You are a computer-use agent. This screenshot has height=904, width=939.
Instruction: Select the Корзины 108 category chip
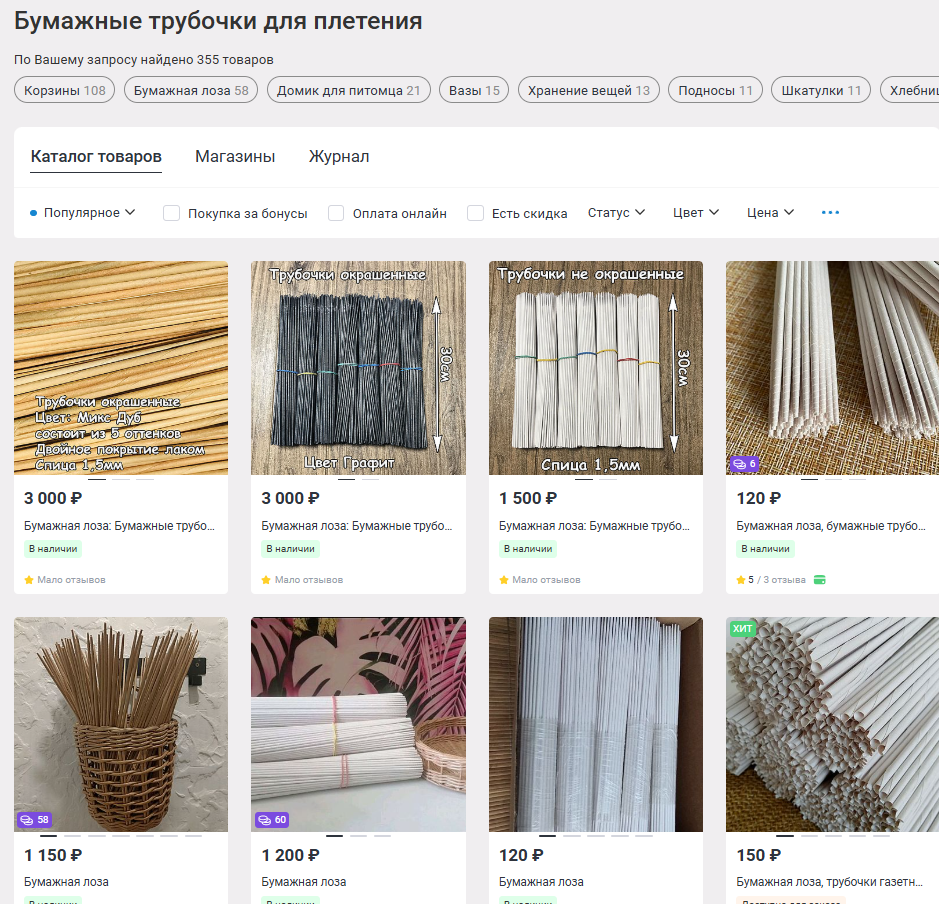tap(64, 90)
